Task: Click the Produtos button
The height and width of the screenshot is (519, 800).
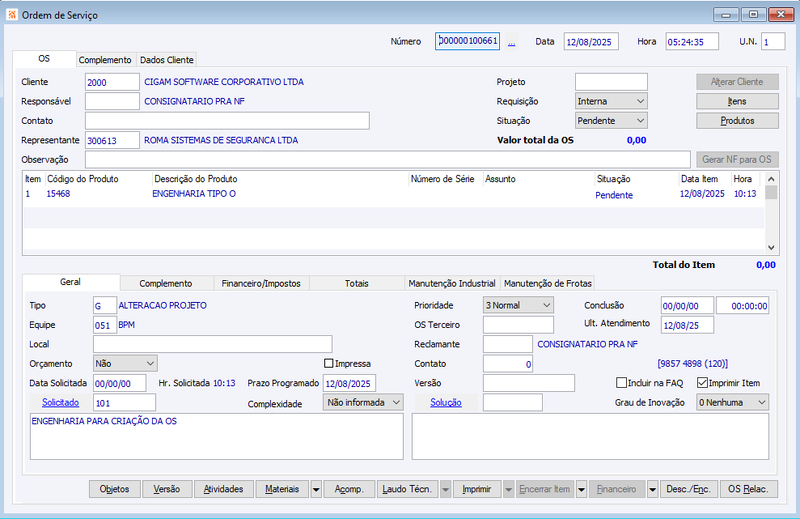Action: point(737,121)
